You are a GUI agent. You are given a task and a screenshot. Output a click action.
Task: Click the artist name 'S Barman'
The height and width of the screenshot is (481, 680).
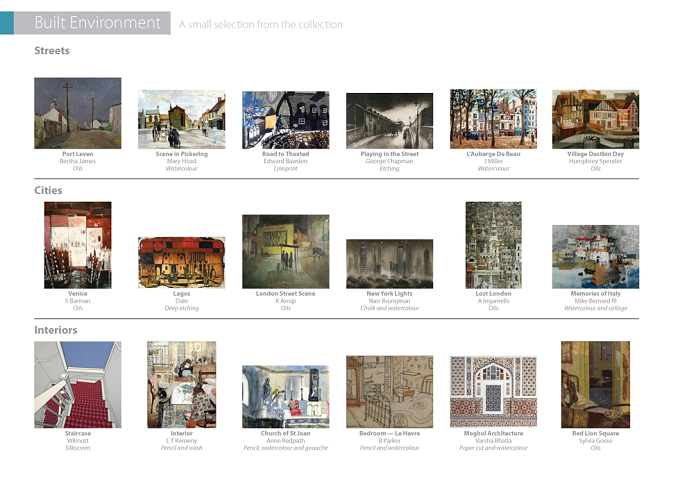(78, 301)
